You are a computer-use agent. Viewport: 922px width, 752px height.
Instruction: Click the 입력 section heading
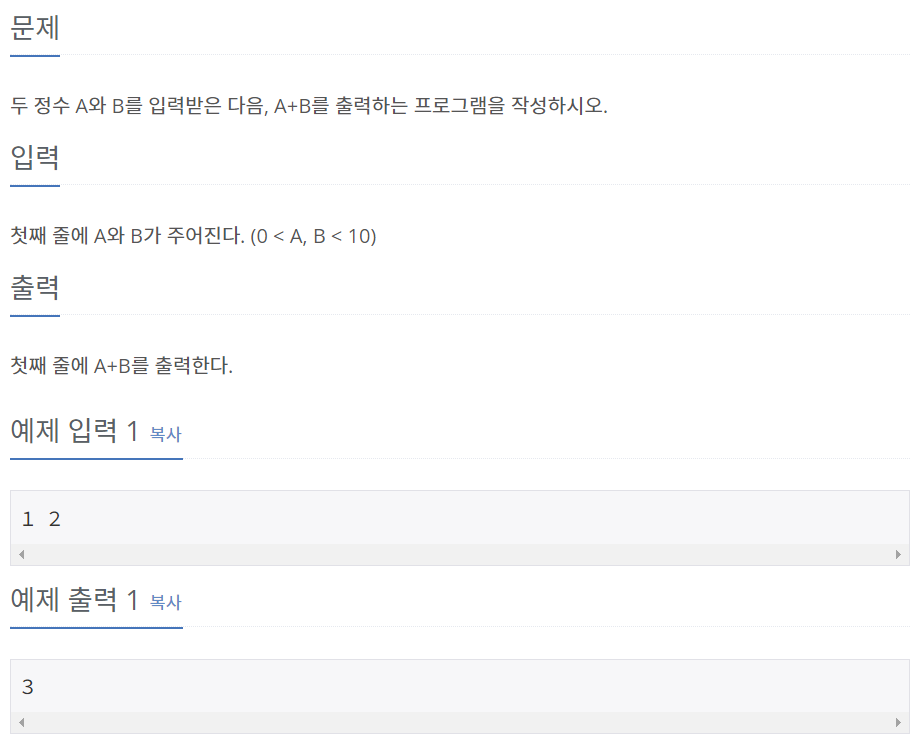click(35, 158)
